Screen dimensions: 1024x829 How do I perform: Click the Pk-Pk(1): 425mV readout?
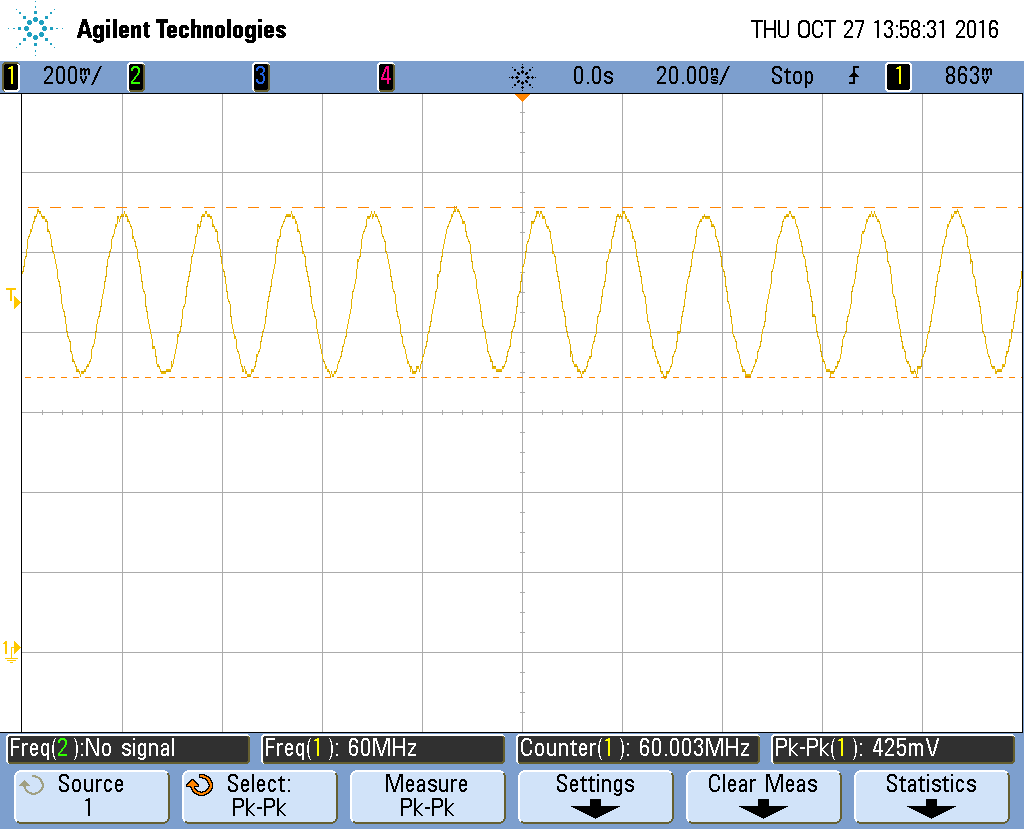[x=893, y=748]
